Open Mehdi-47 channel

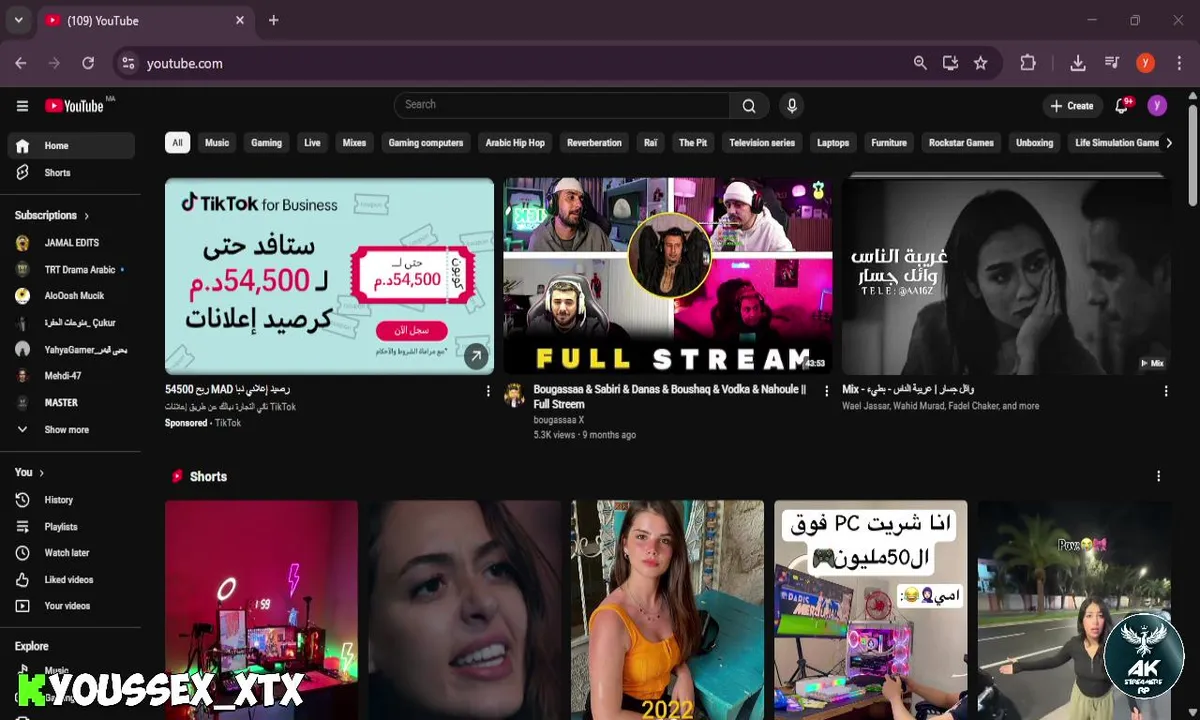[71, 376]
